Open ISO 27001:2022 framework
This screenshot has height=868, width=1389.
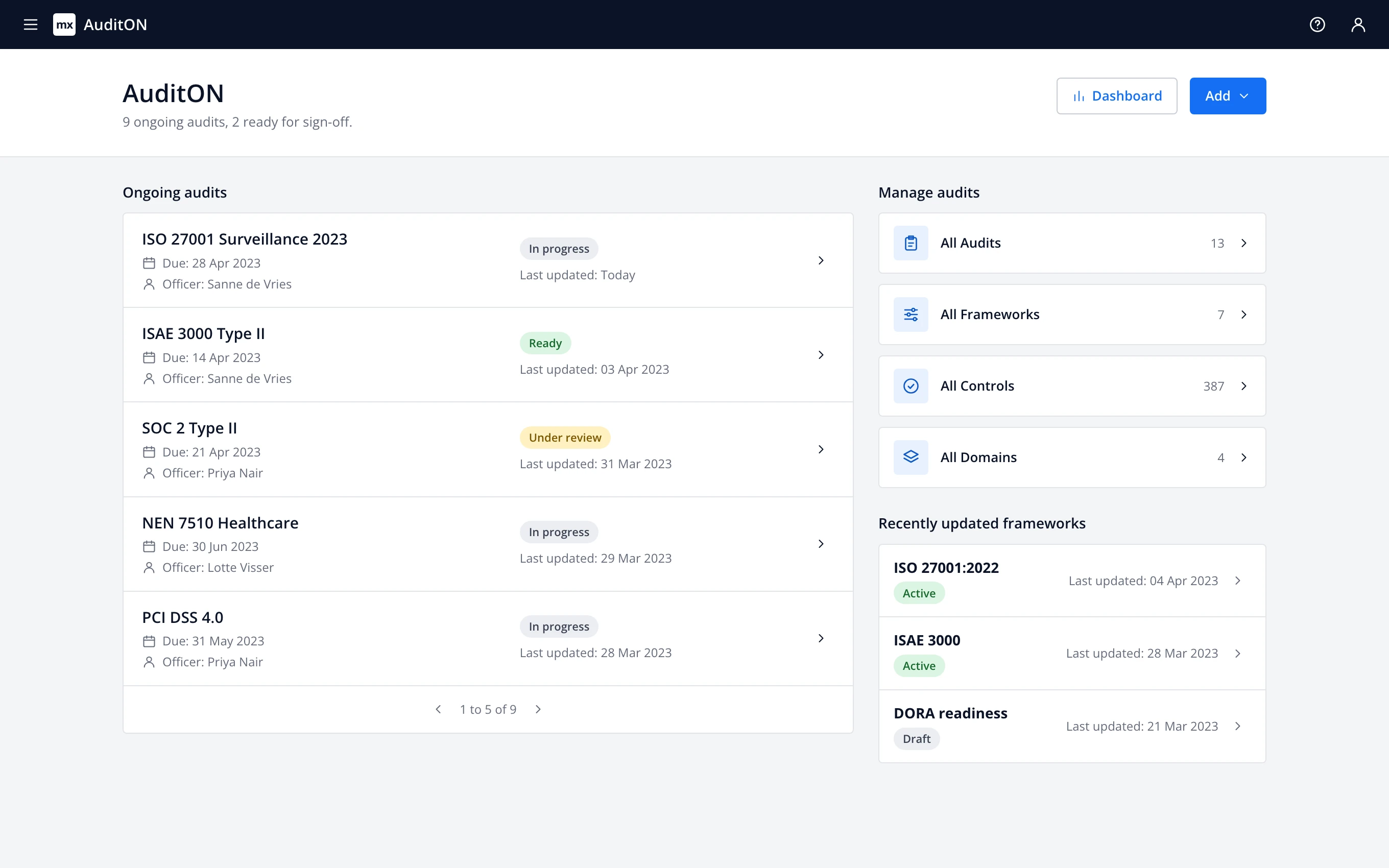(x=1072, y=581)
